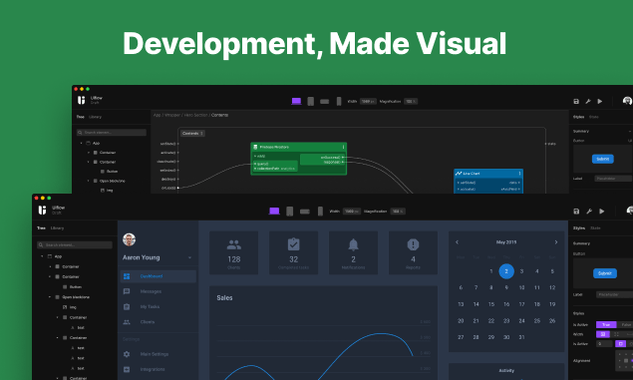The width and height of the screenshot is (633, 380).
Task: Click the Label placeholder field in front window
Action: [x=614, y=295]
